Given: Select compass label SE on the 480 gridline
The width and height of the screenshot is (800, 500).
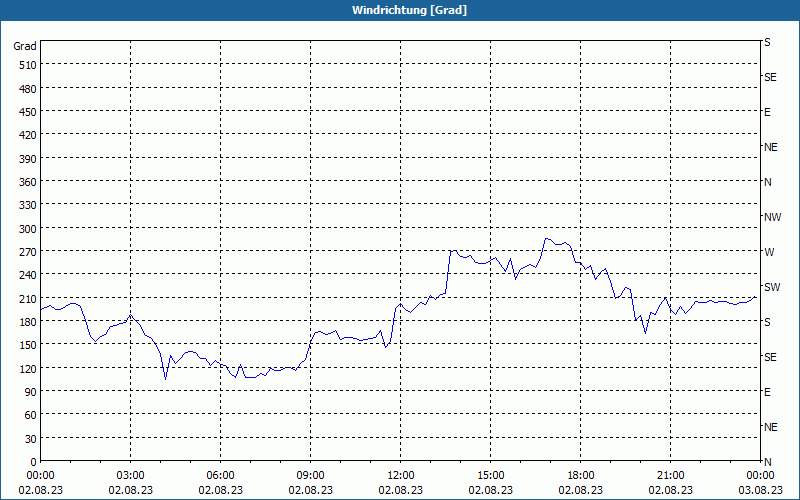Looking at the screenshot, I should [770, 78].
